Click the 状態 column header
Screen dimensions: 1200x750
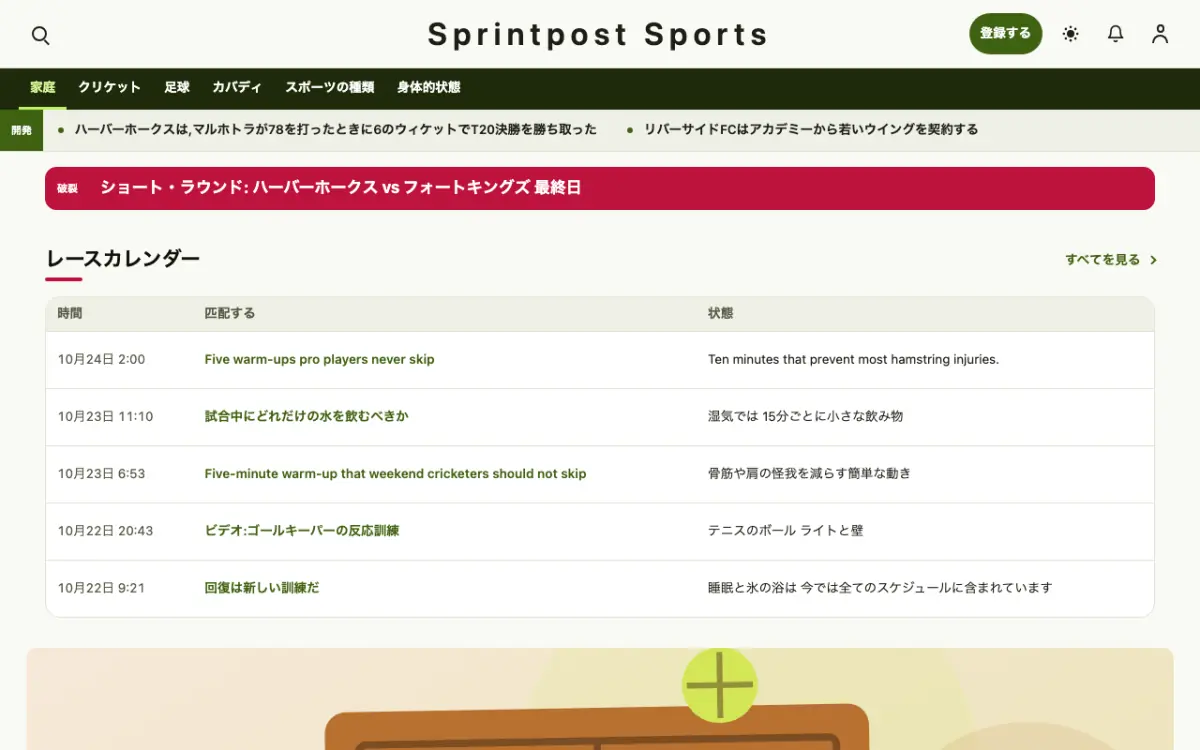721,314
